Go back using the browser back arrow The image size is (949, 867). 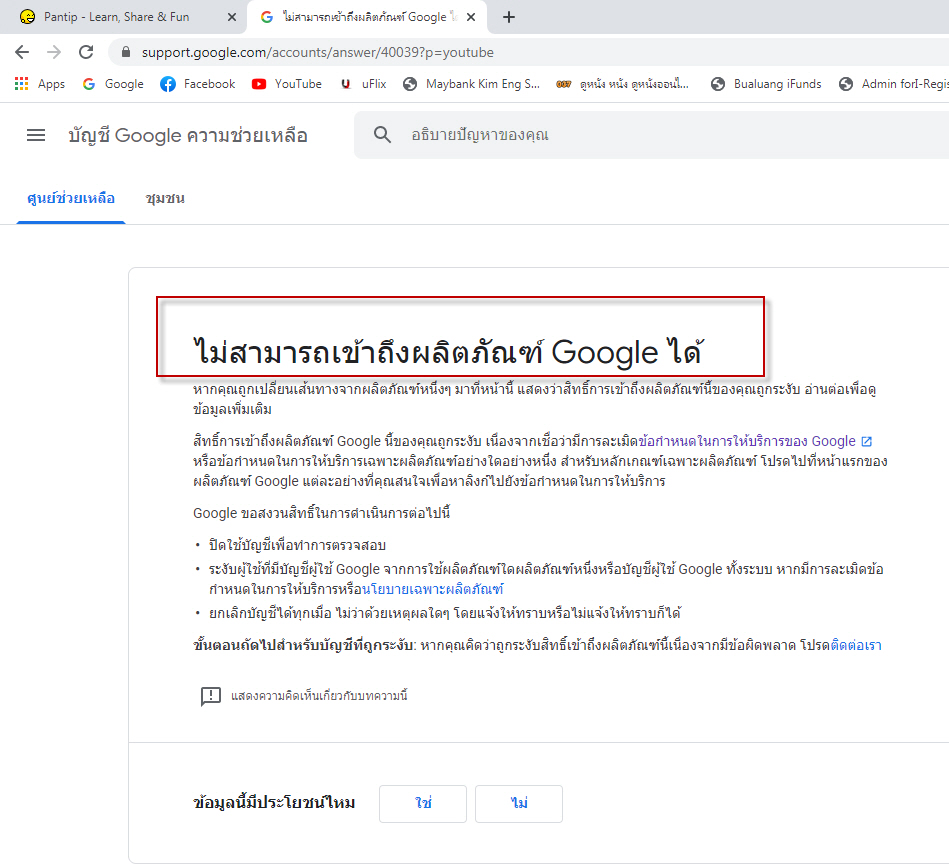(22, 52)
